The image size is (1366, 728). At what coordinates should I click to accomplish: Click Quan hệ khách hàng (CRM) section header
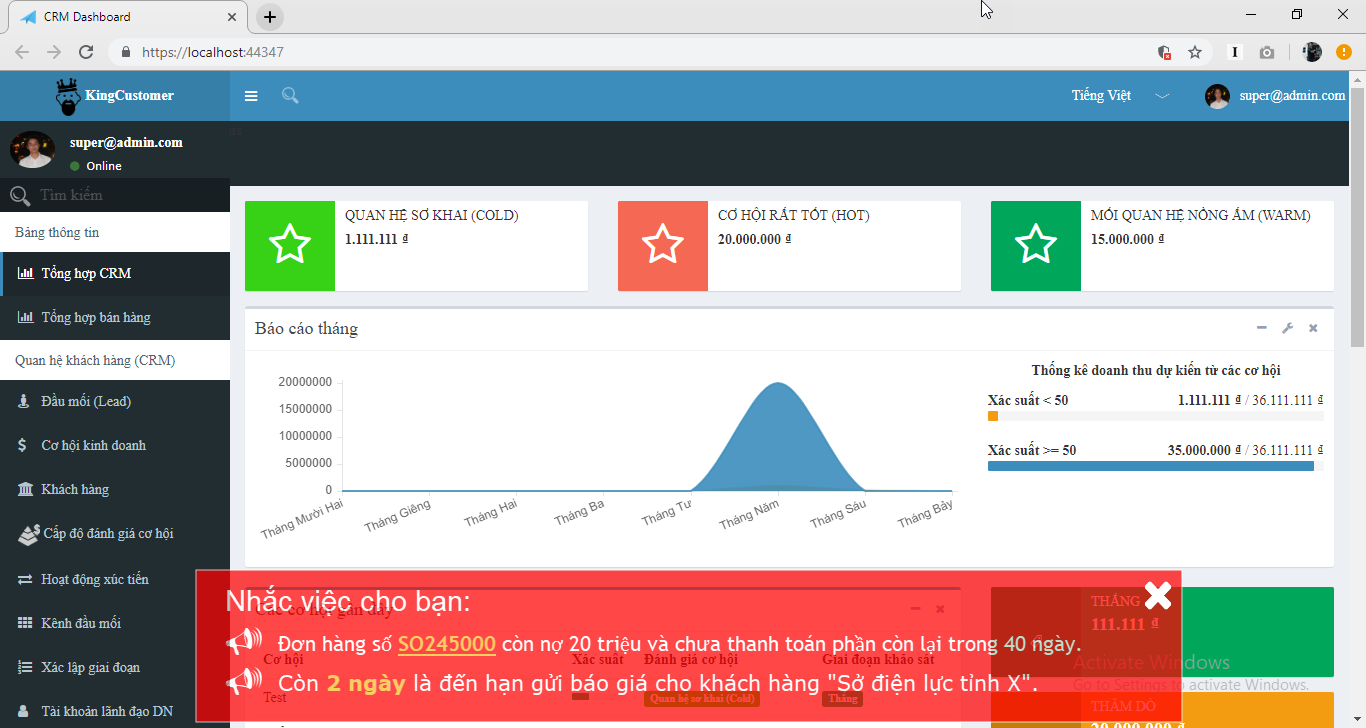point(115,360)
